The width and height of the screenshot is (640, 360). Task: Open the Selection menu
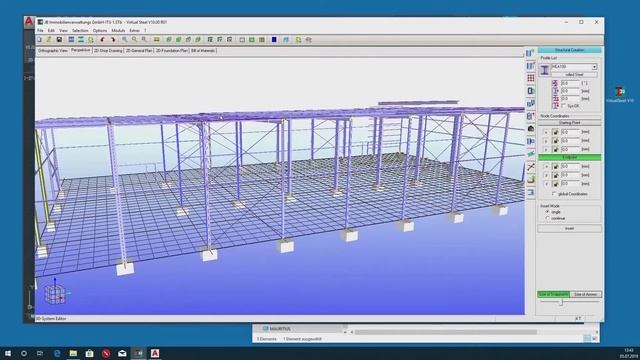click(80, 31)
